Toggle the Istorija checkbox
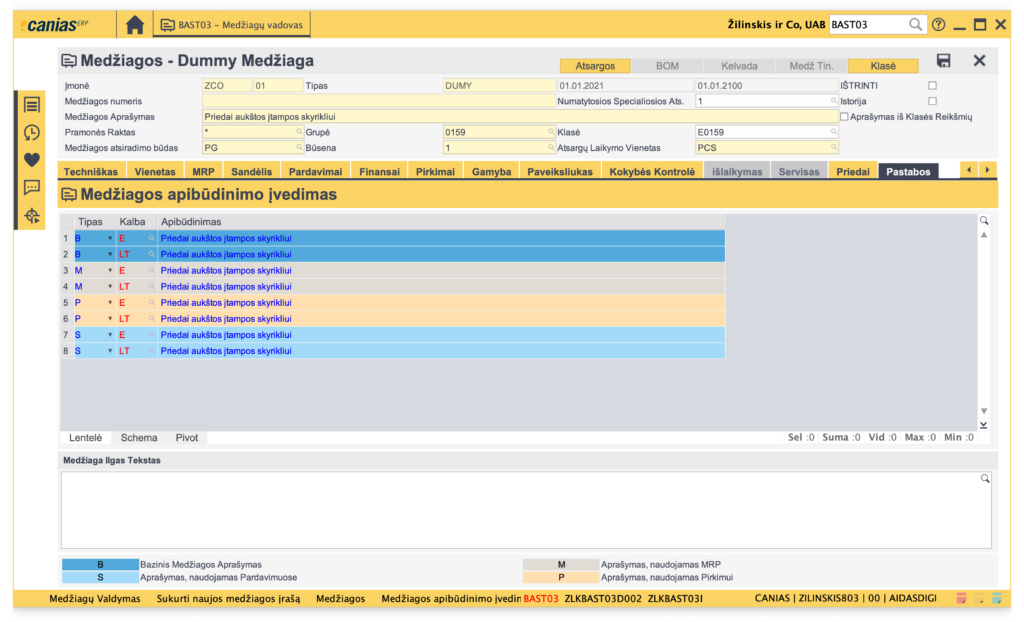Screen dimensions: 1024x622 (932, 101)
